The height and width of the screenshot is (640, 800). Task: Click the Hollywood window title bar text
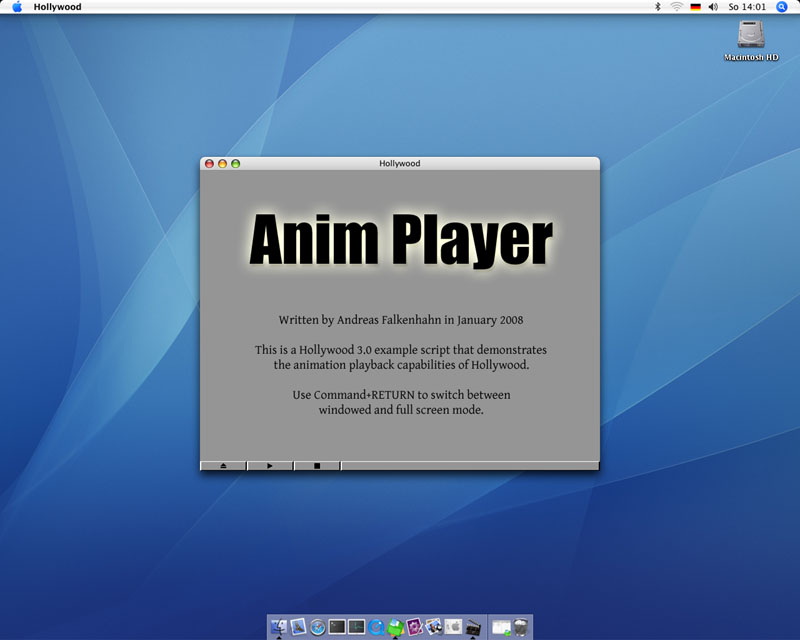399,163
